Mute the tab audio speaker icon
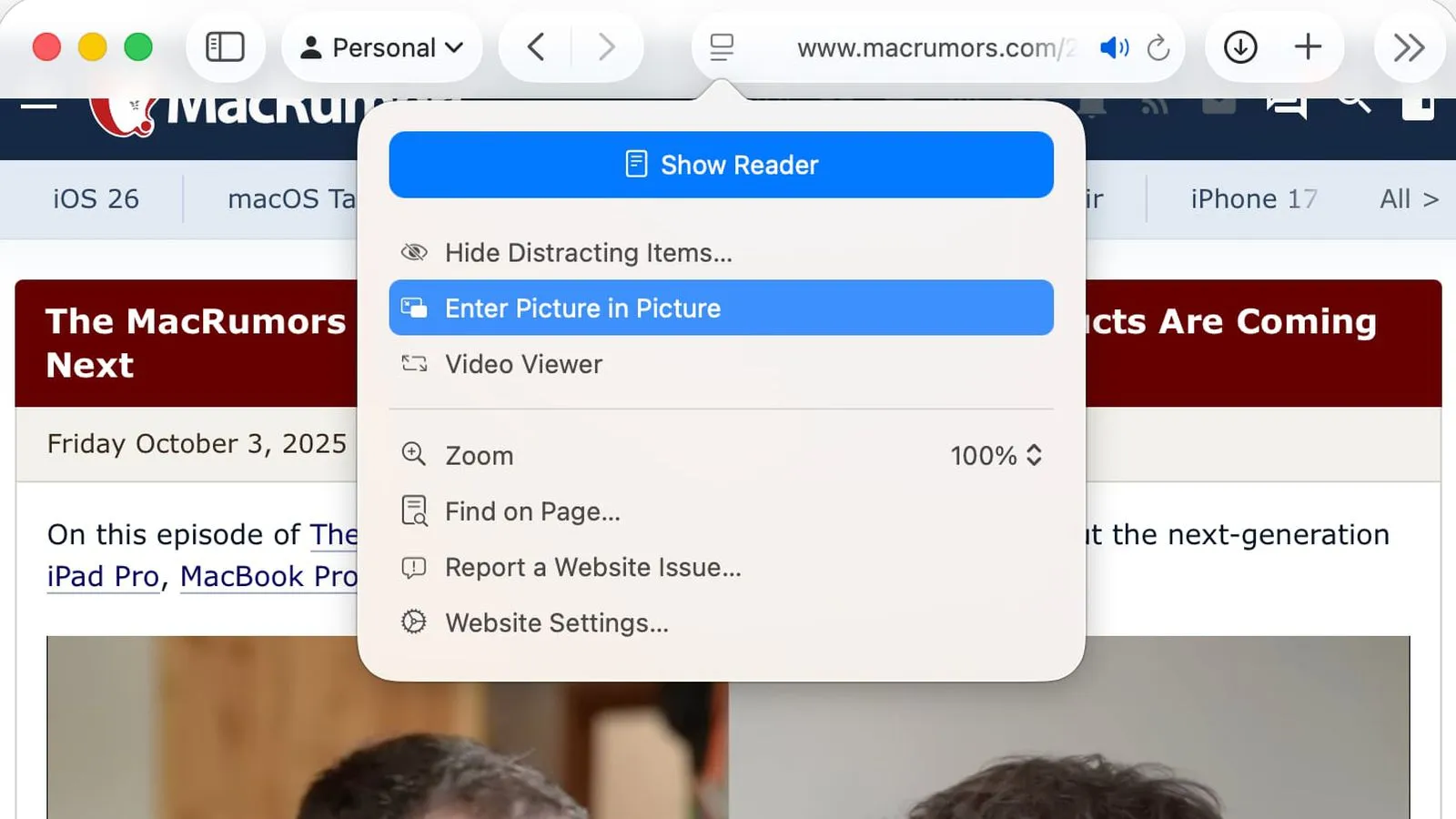The width and height of the screenshot is (1456, 819). [1114, 47]
